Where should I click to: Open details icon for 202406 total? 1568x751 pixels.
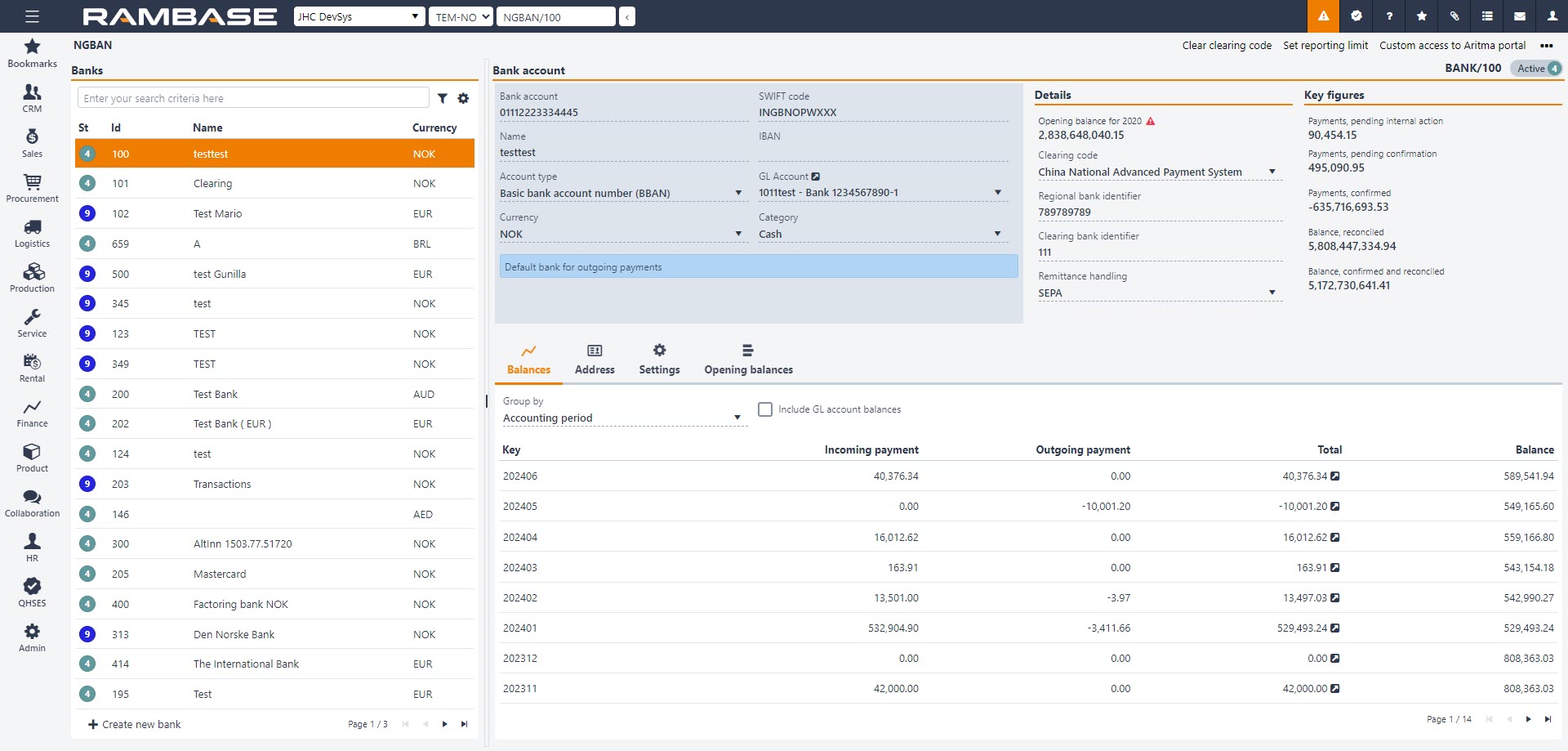[x=1335, y=476]
